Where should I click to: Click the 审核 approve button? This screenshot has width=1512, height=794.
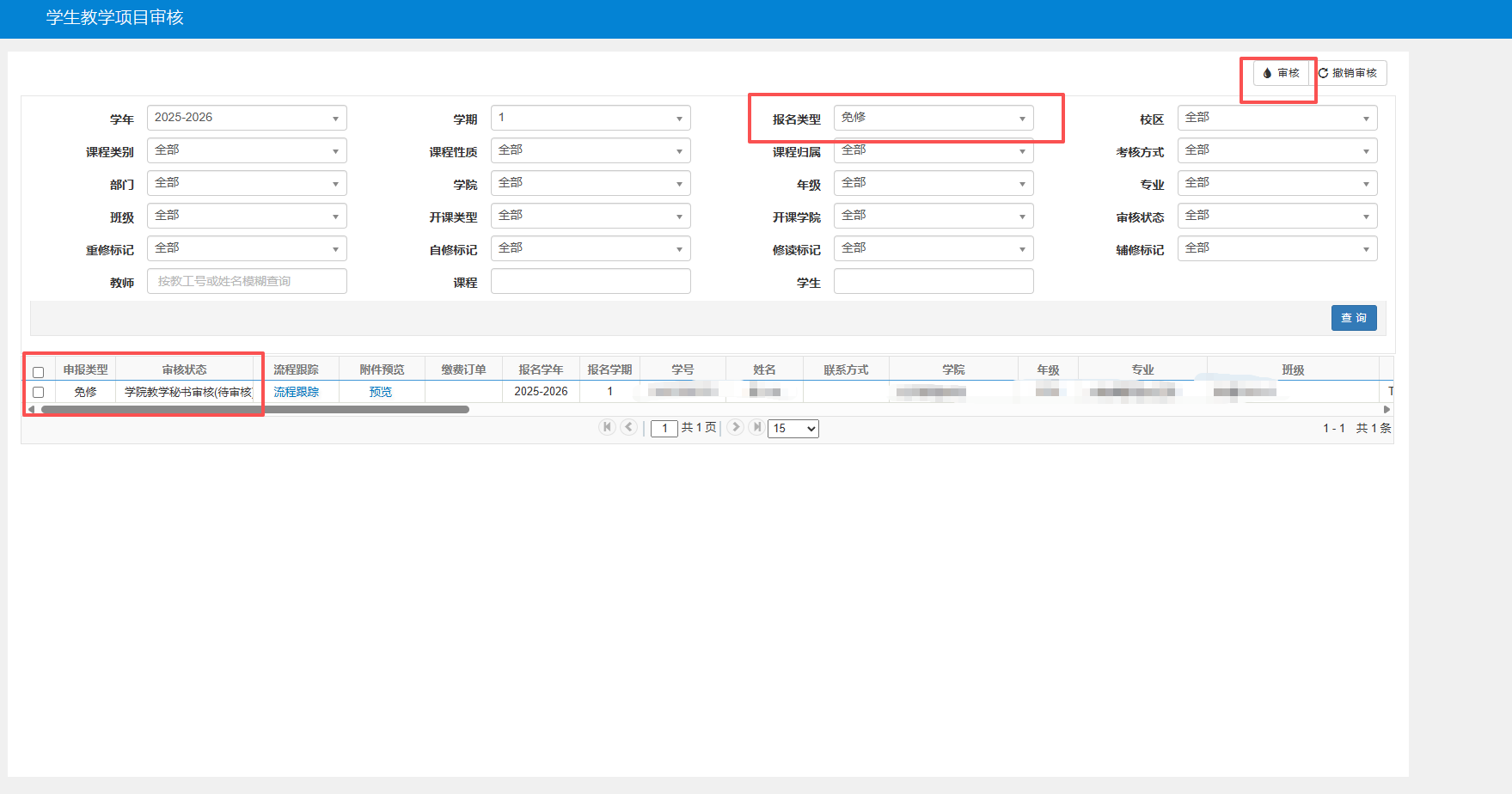[1281, 73]
